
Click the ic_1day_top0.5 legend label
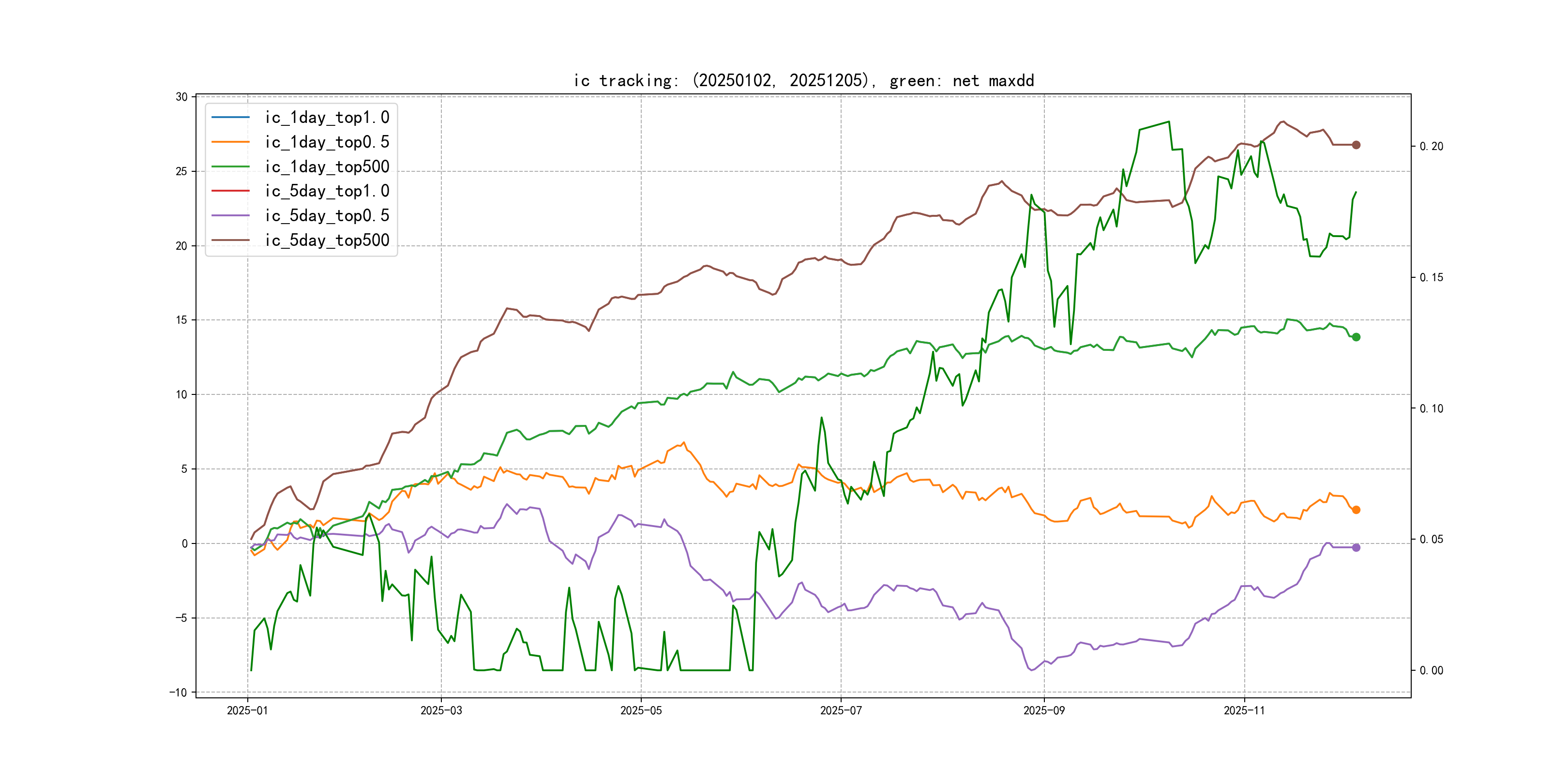click(x=327, y=142)
